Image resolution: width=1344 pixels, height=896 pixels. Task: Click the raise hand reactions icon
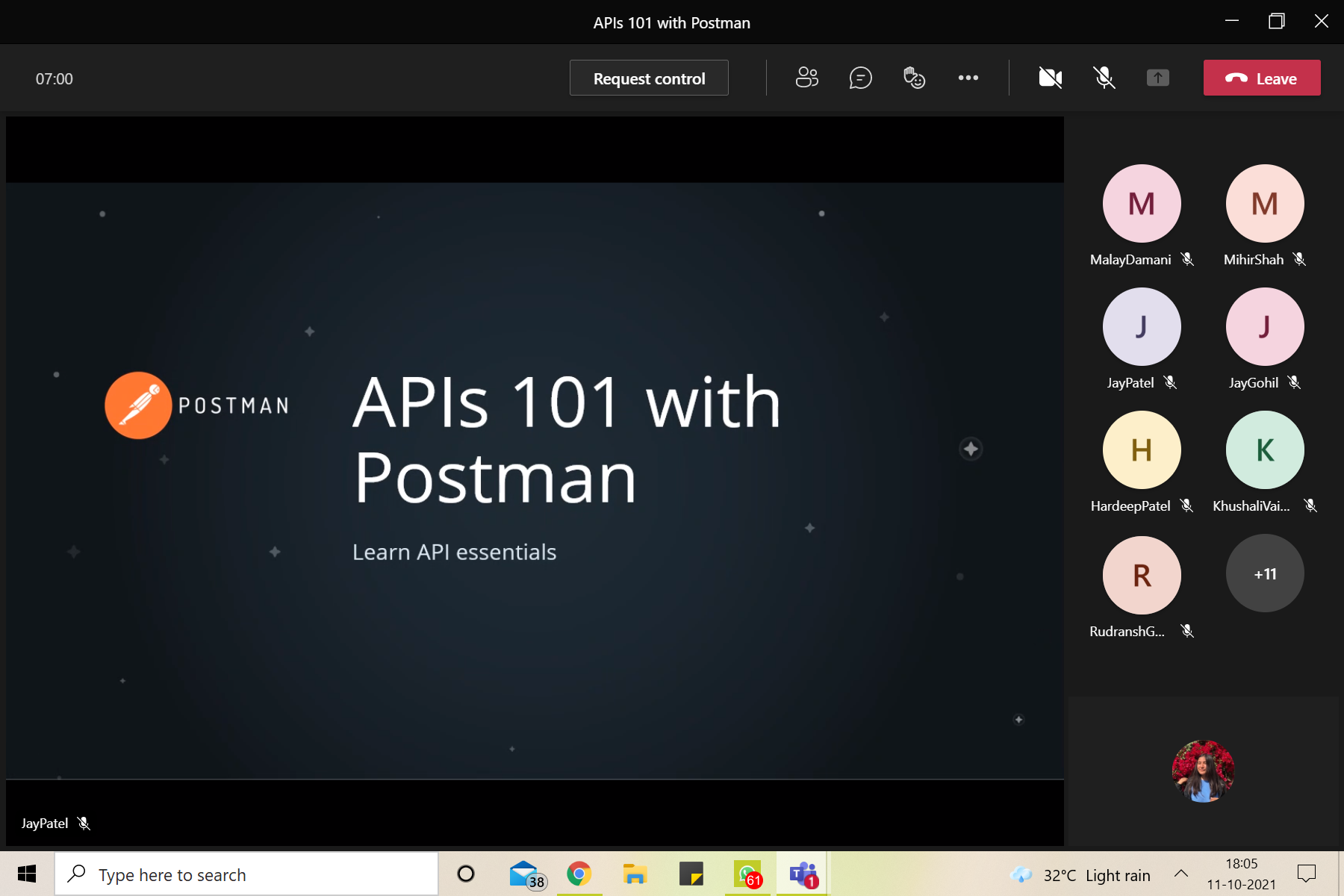[914, 78]
